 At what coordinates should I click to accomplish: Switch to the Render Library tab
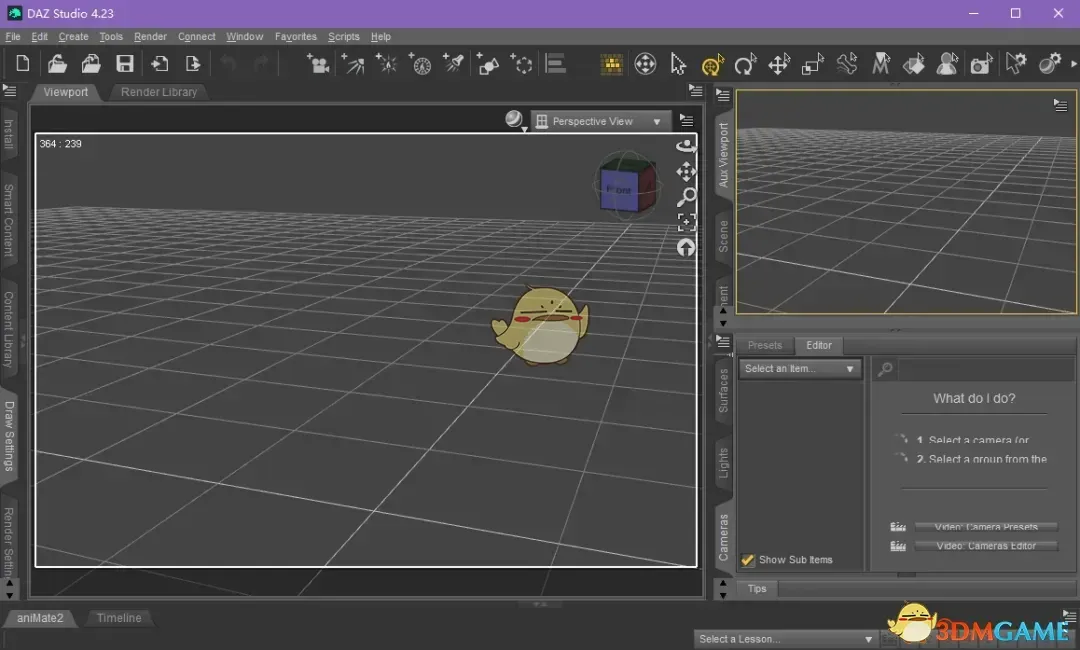point(159,92)
